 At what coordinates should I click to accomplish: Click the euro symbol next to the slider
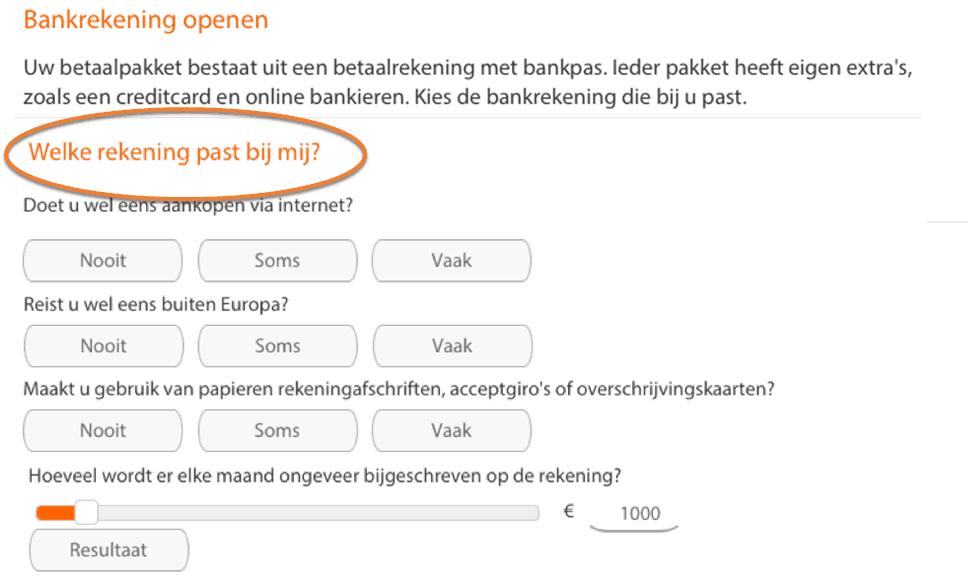coord(569,512)
